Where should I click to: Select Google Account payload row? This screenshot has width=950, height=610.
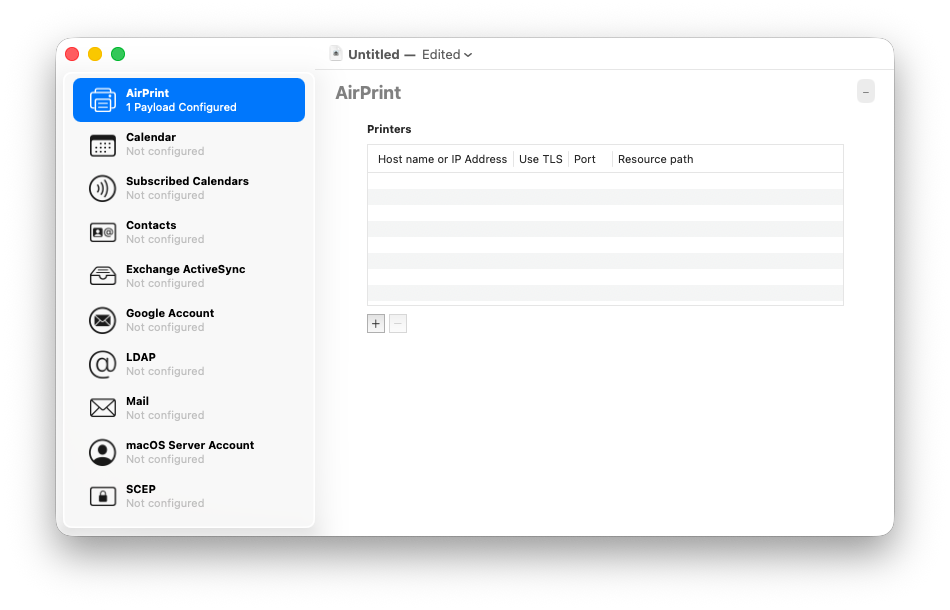coord(189,320)
